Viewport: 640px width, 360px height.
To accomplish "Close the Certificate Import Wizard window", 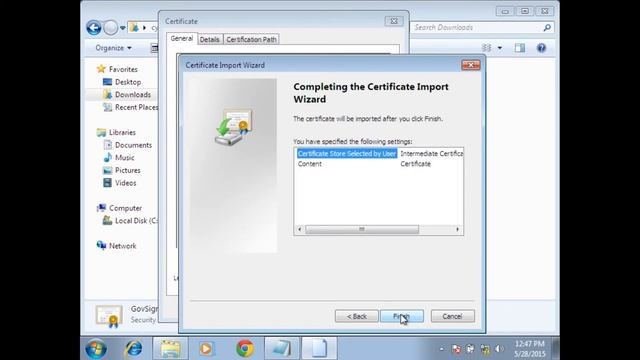I will [470, 65].
